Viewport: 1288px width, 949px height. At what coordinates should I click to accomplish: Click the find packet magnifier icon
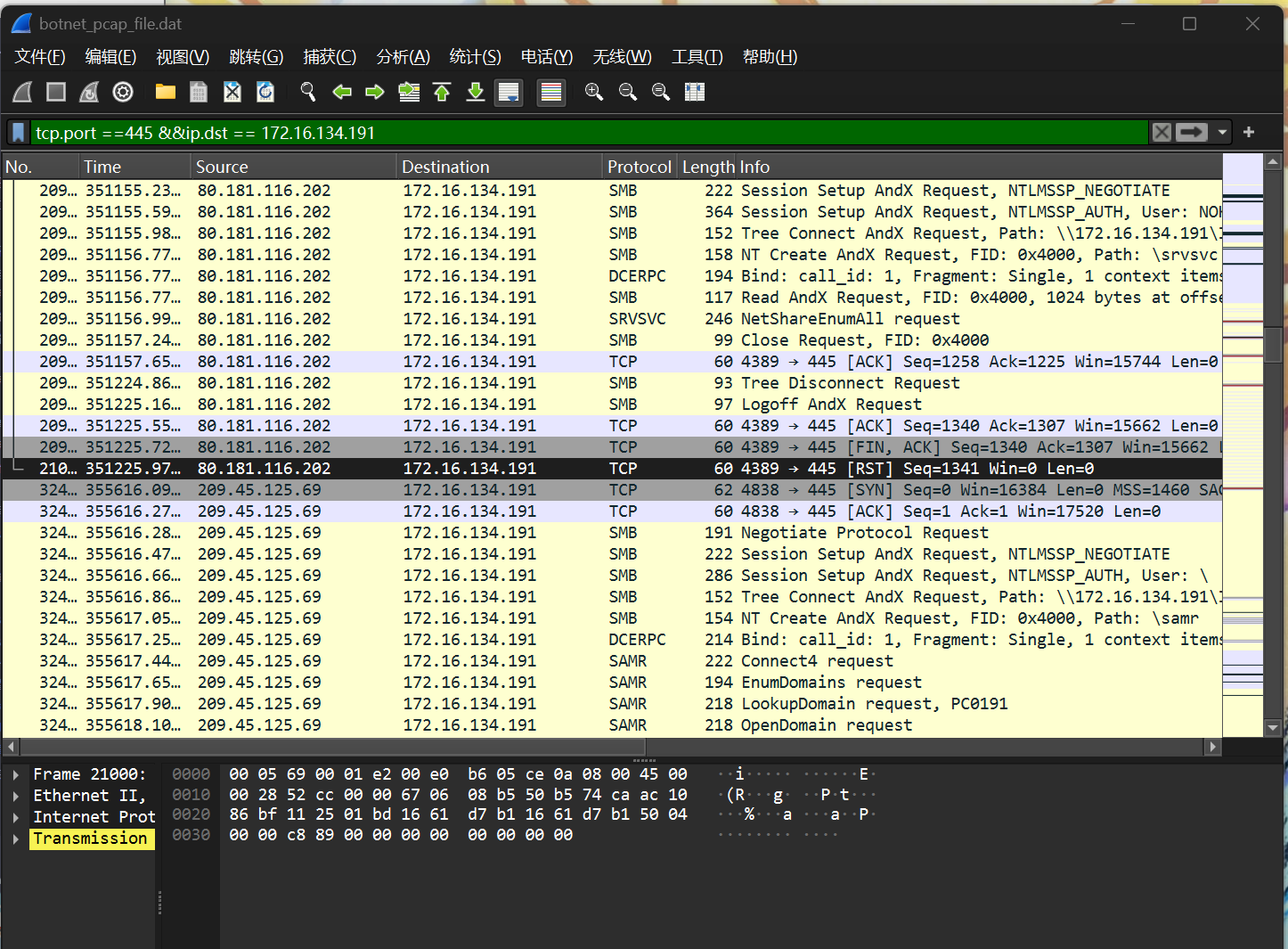pyautogui.click(x=308, y=92)
